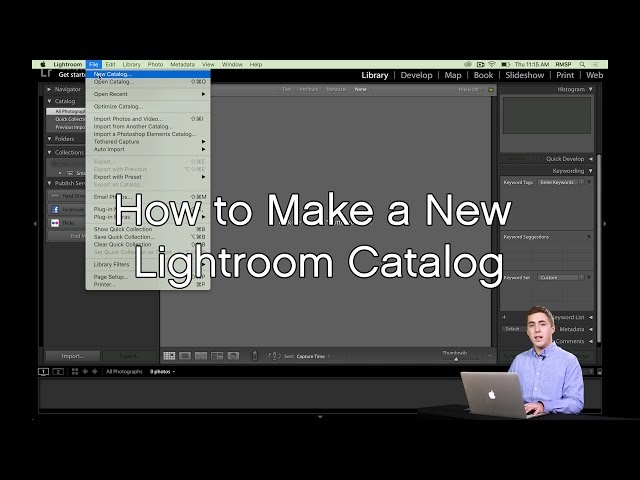This screenshot has height=480, width=640.
Task: Adjust the Thumbnails size slider
Action: [456, 359]
